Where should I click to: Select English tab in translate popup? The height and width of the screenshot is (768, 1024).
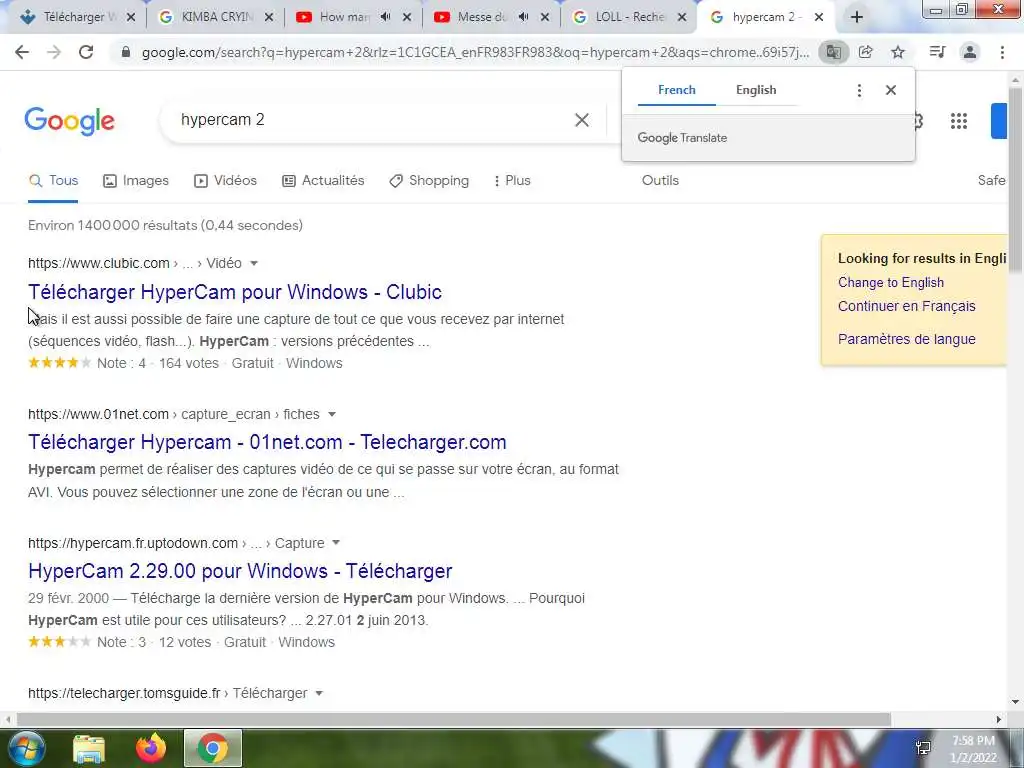click(x=756, y=90)
